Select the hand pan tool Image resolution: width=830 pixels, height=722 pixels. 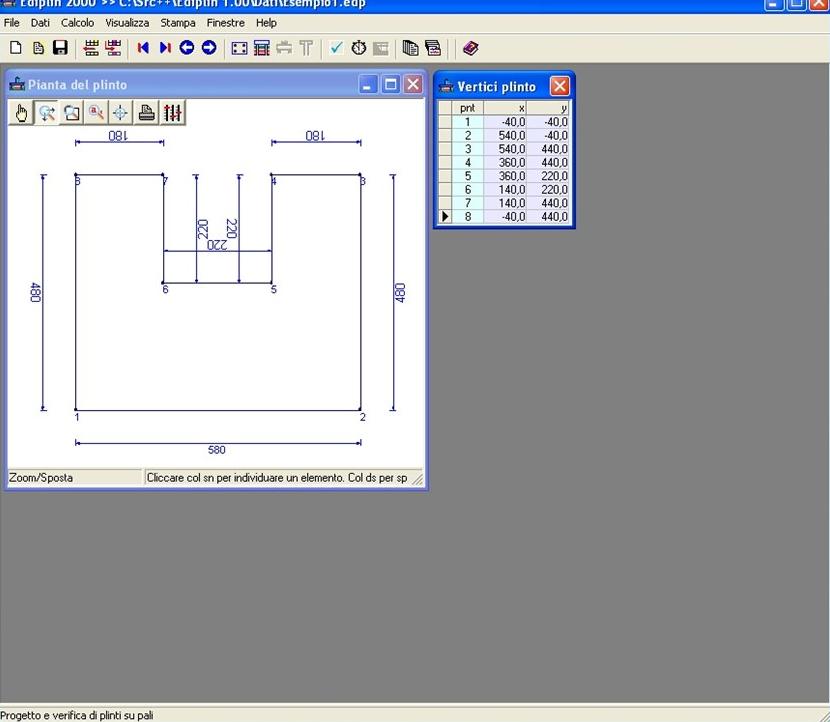[22, 113]
